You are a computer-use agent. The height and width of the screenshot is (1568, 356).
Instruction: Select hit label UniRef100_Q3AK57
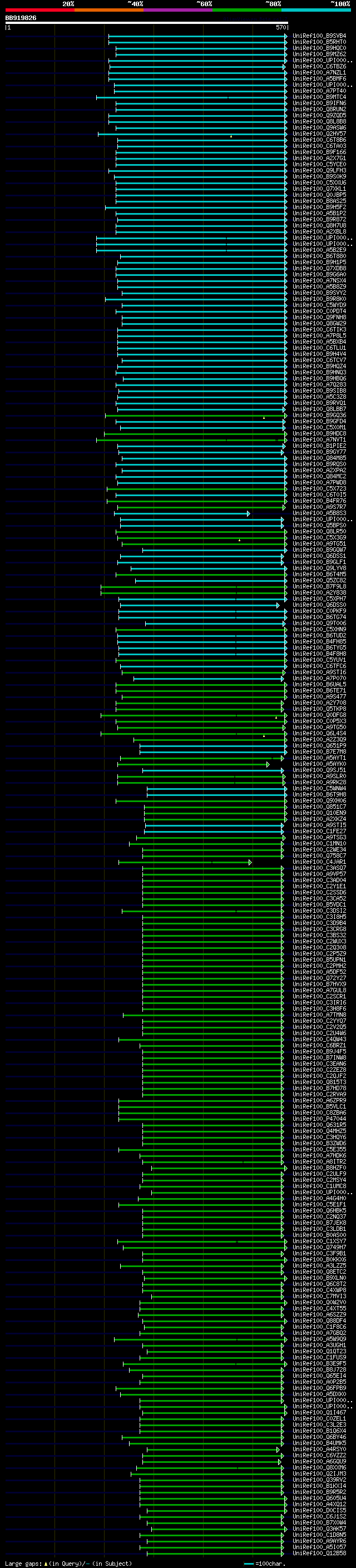point(319,1529)
